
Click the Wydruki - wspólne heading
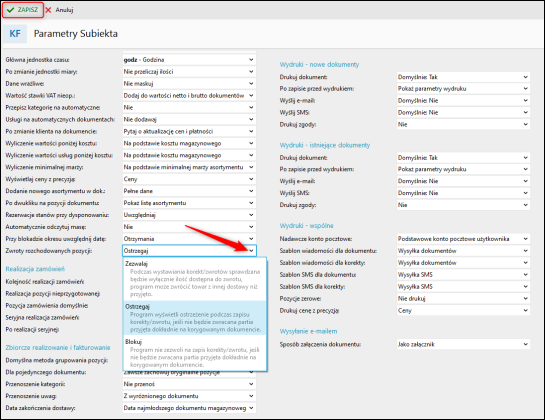(307, 226)
